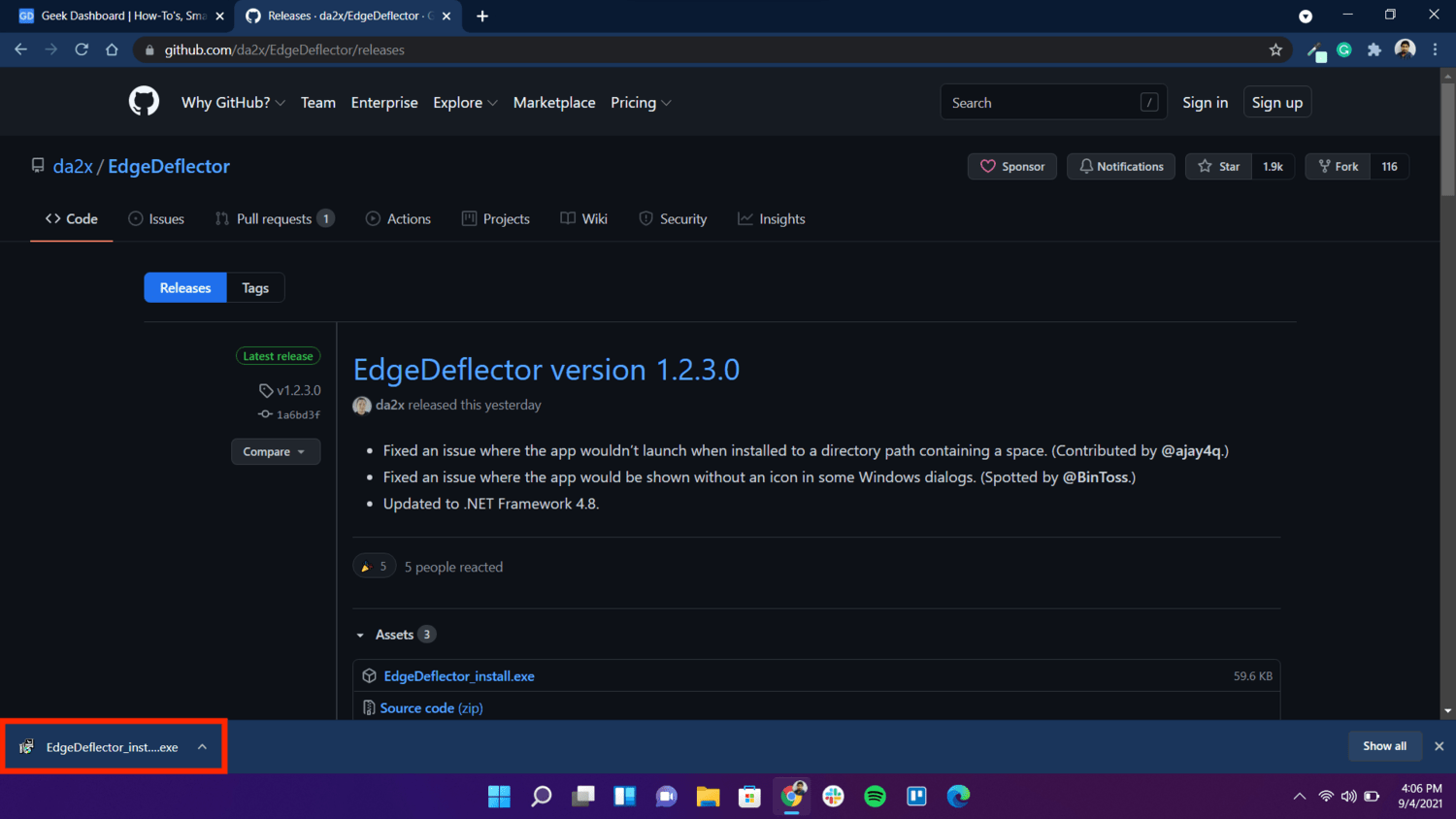Click the v1.2.3.0 tag
1456x819 pixels.
point(289,390)
